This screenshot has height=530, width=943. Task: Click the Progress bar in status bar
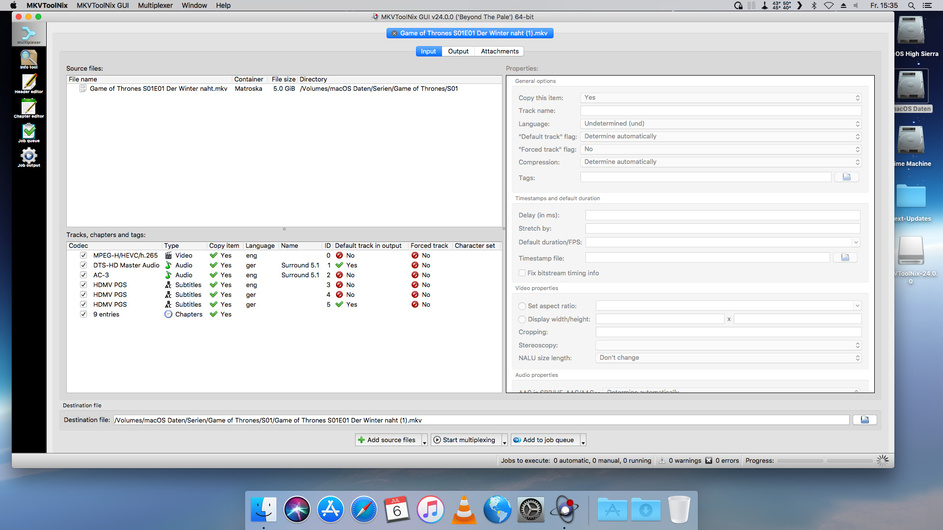pyautogui.click(x=825, y=461)
